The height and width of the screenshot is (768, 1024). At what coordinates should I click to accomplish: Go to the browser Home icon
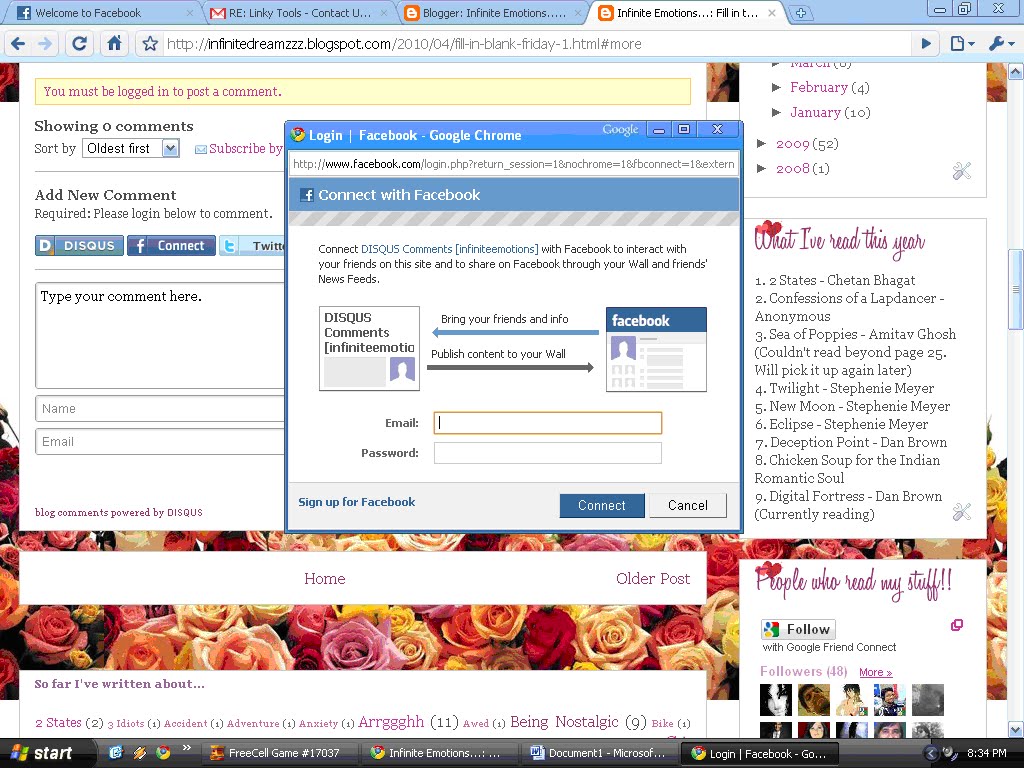coord(114,44)
